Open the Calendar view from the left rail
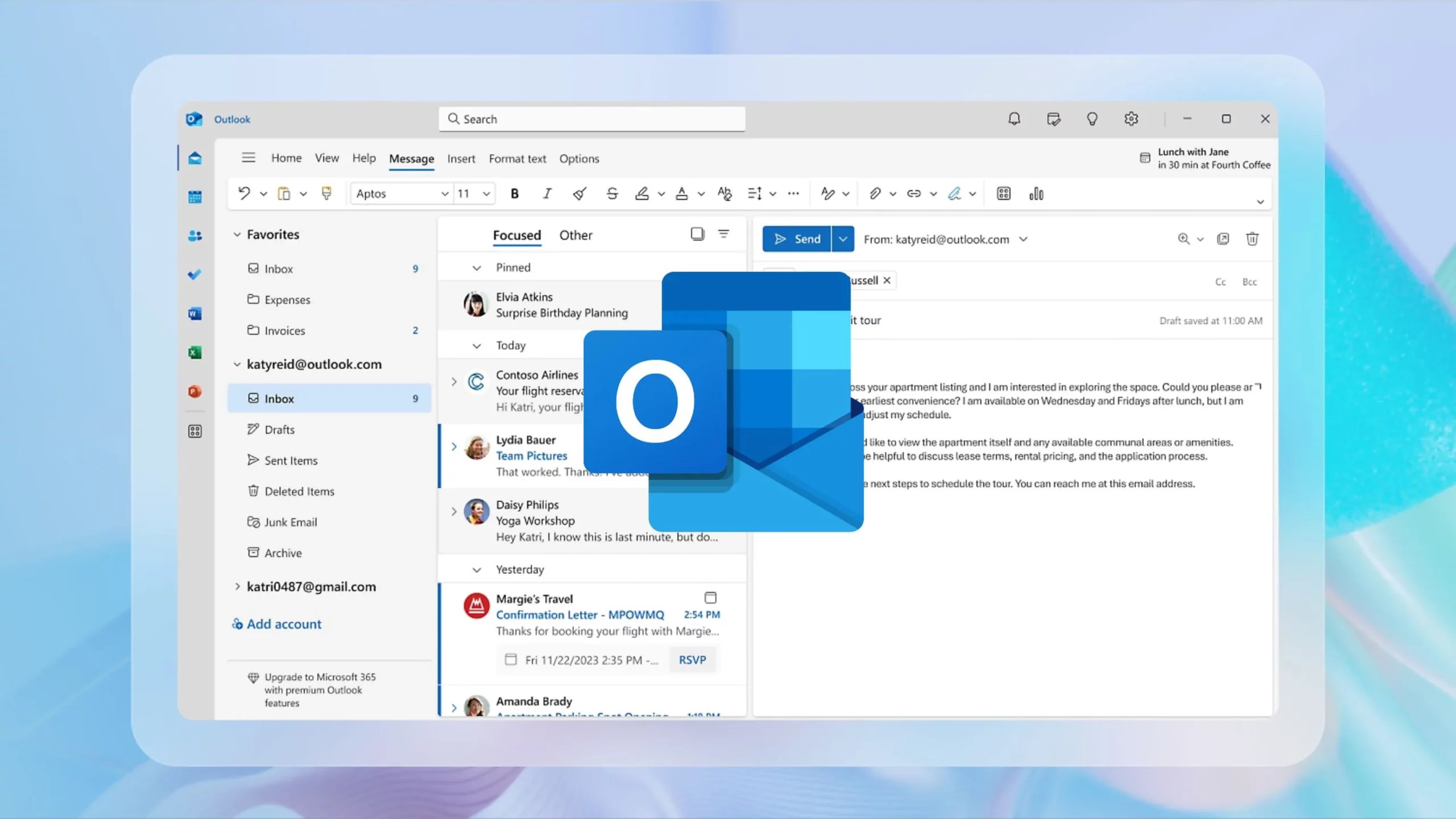1456x819 pixels. point(195,196)
